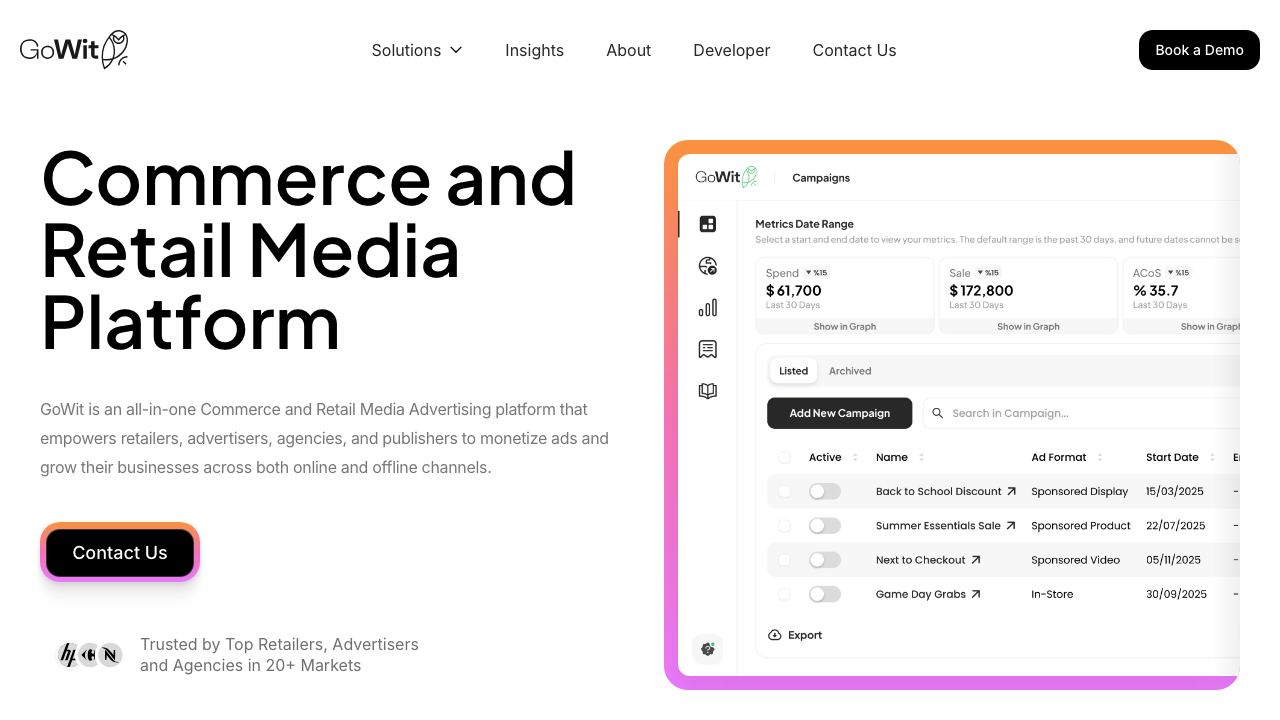Screen dimensions: 1280x720
Task: Click ACoS %15 change indicator
Action: click(x=1179, y=272)
